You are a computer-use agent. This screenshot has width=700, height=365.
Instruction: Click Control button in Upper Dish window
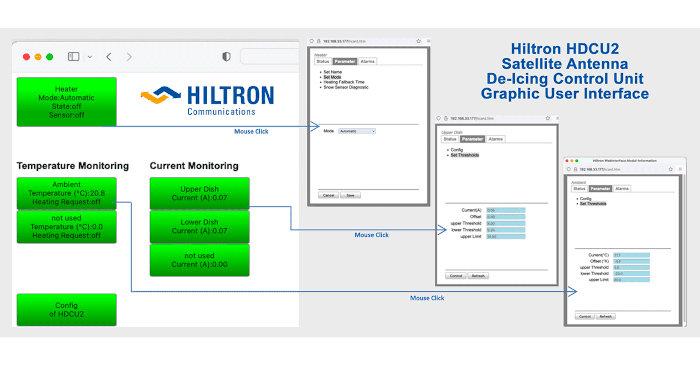click(456, 276)
